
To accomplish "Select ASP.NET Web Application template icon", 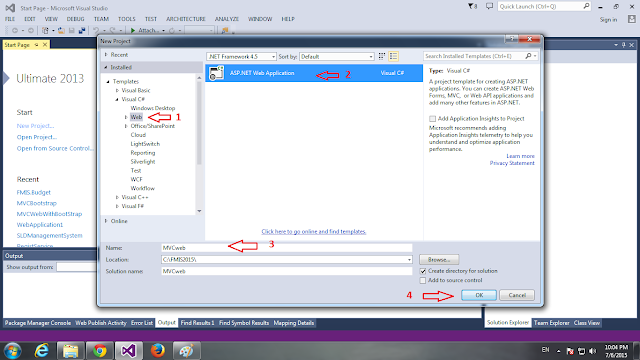I will [x=216, y=73].
